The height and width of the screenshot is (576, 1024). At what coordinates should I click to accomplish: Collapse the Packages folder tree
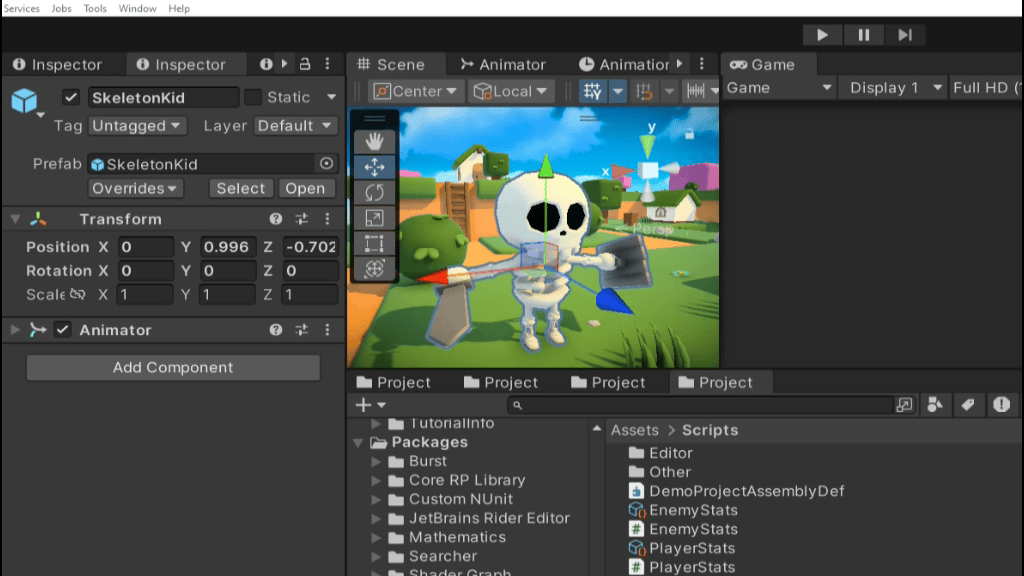click(358, 443)
